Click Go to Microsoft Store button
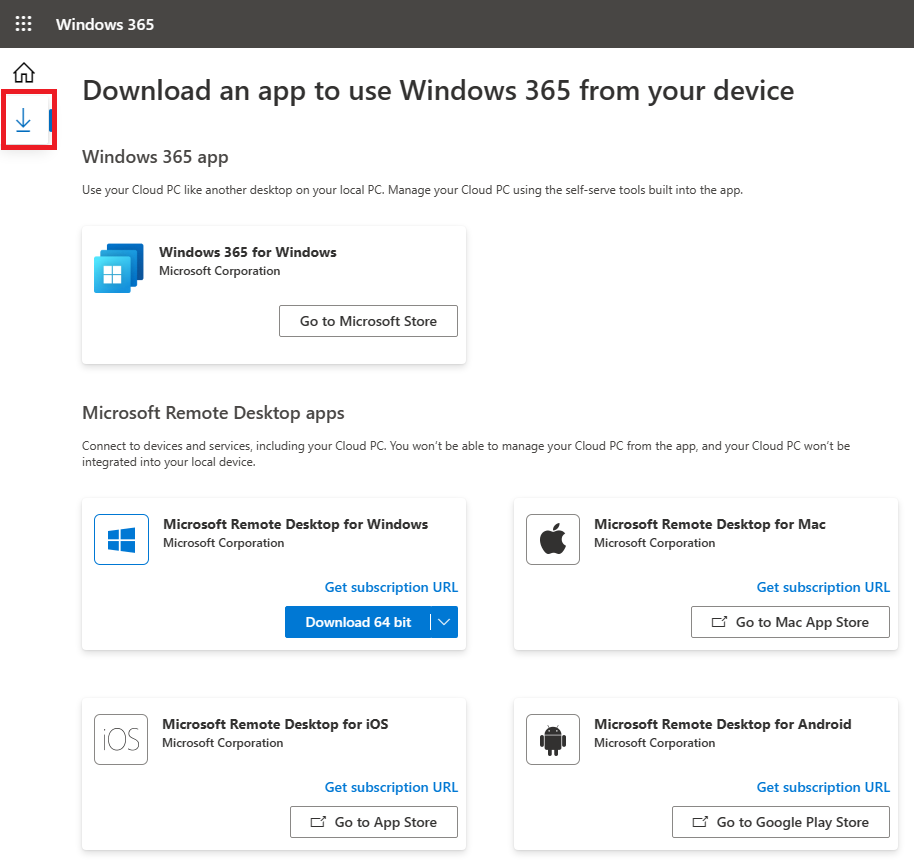 [x=368, y=321]
